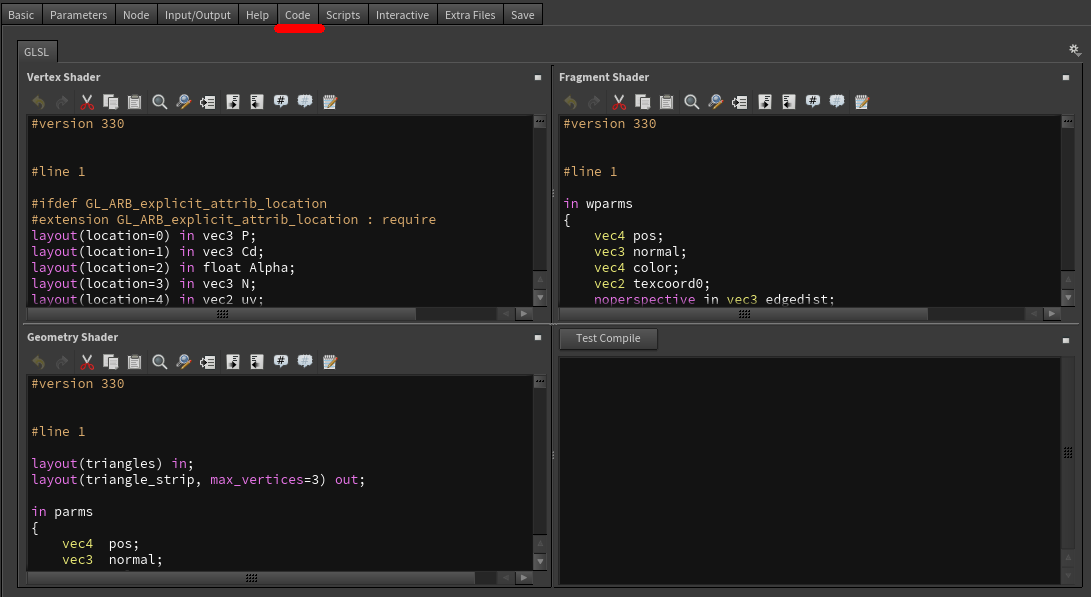Open Geometry Shader in external editor
Viewport: 1091px width, 597px height.
point(330,362)
